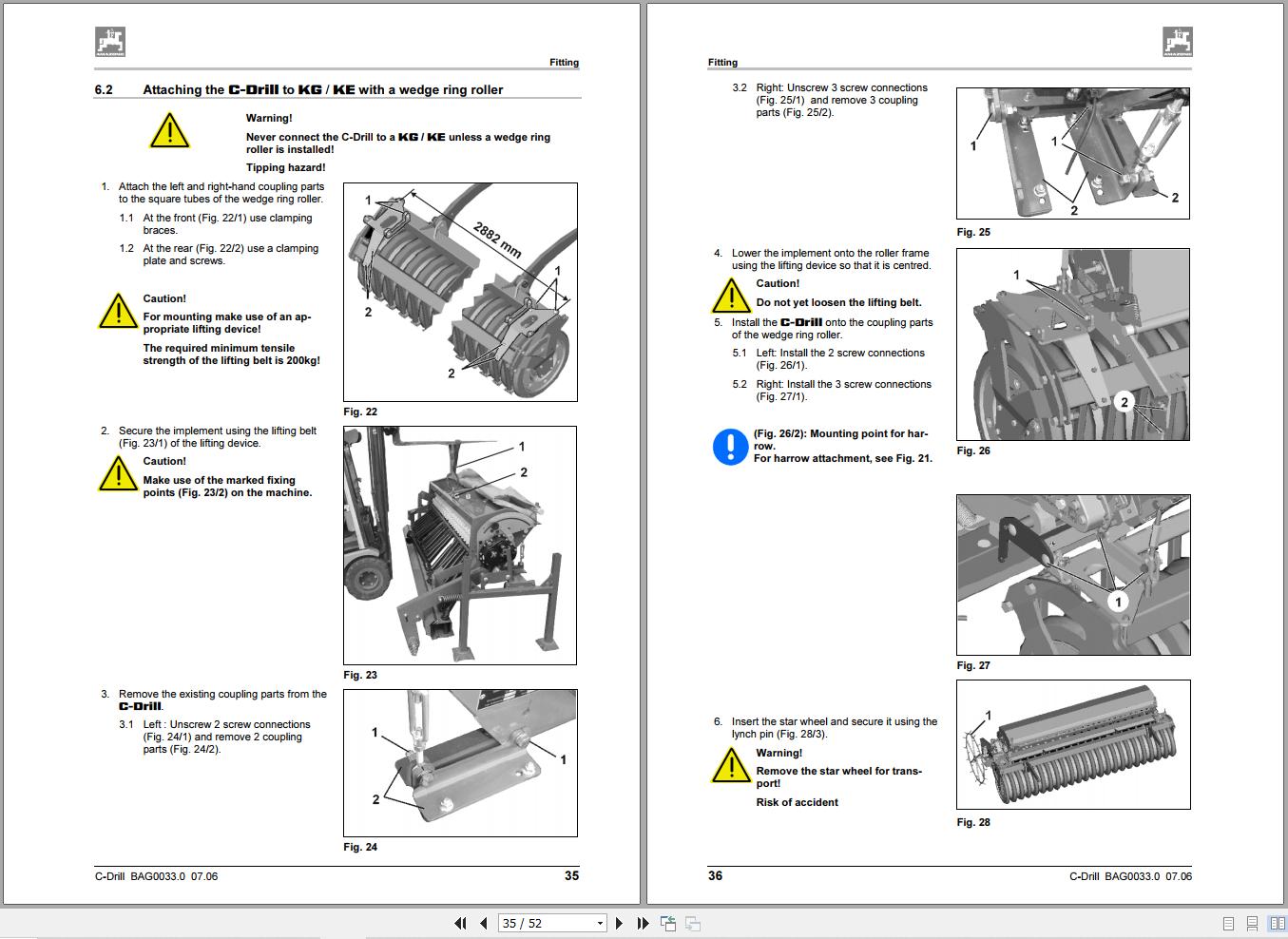
Task: Click the tipping hazard warning triangle icon
Action: tap(170, 130)
